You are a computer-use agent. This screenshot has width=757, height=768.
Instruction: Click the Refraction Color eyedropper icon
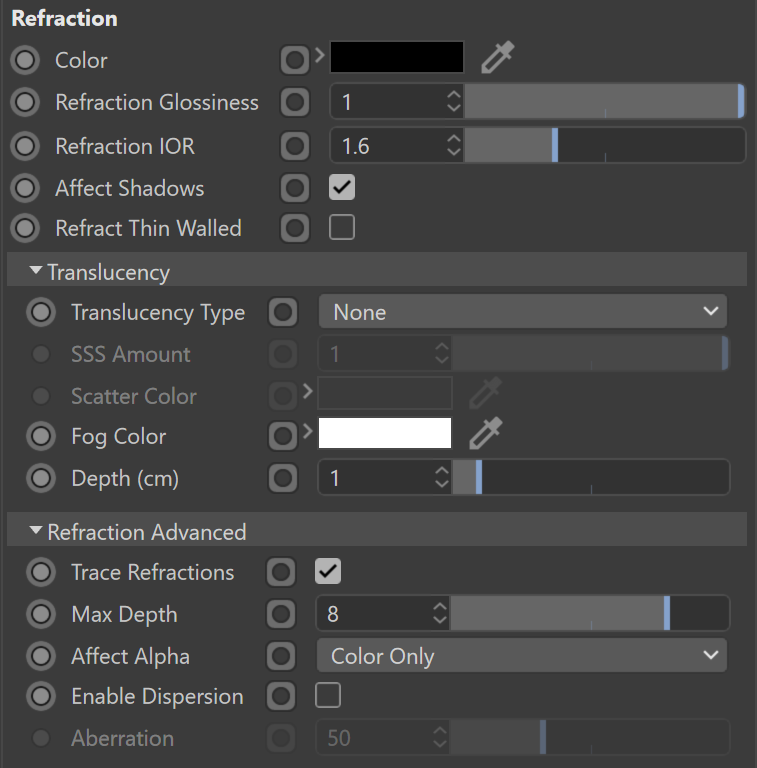click(497, 58)
